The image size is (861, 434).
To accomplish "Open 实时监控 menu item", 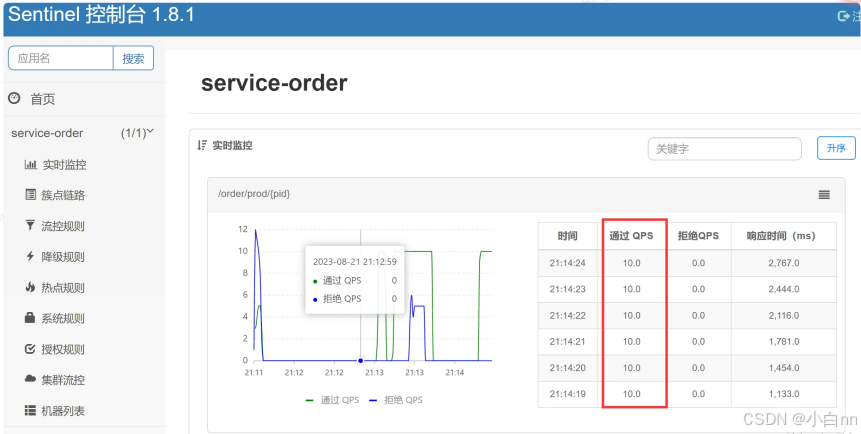I will point(64,165).
